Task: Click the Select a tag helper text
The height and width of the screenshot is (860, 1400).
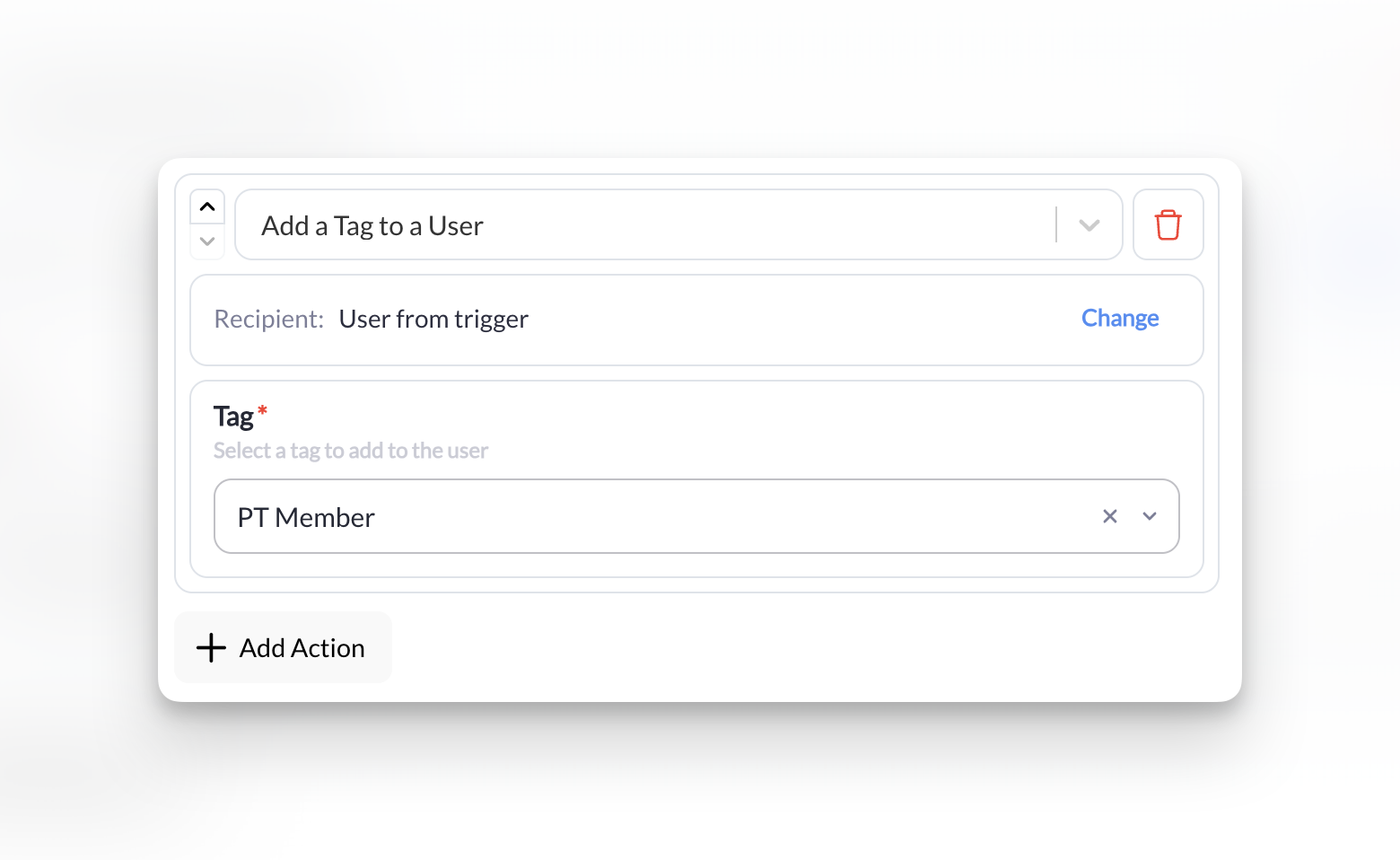Action: click(351, 450)
